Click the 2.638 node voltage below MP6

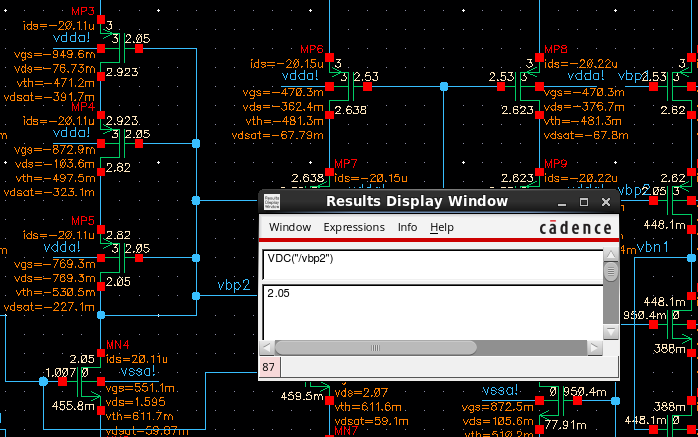[350, 110]
